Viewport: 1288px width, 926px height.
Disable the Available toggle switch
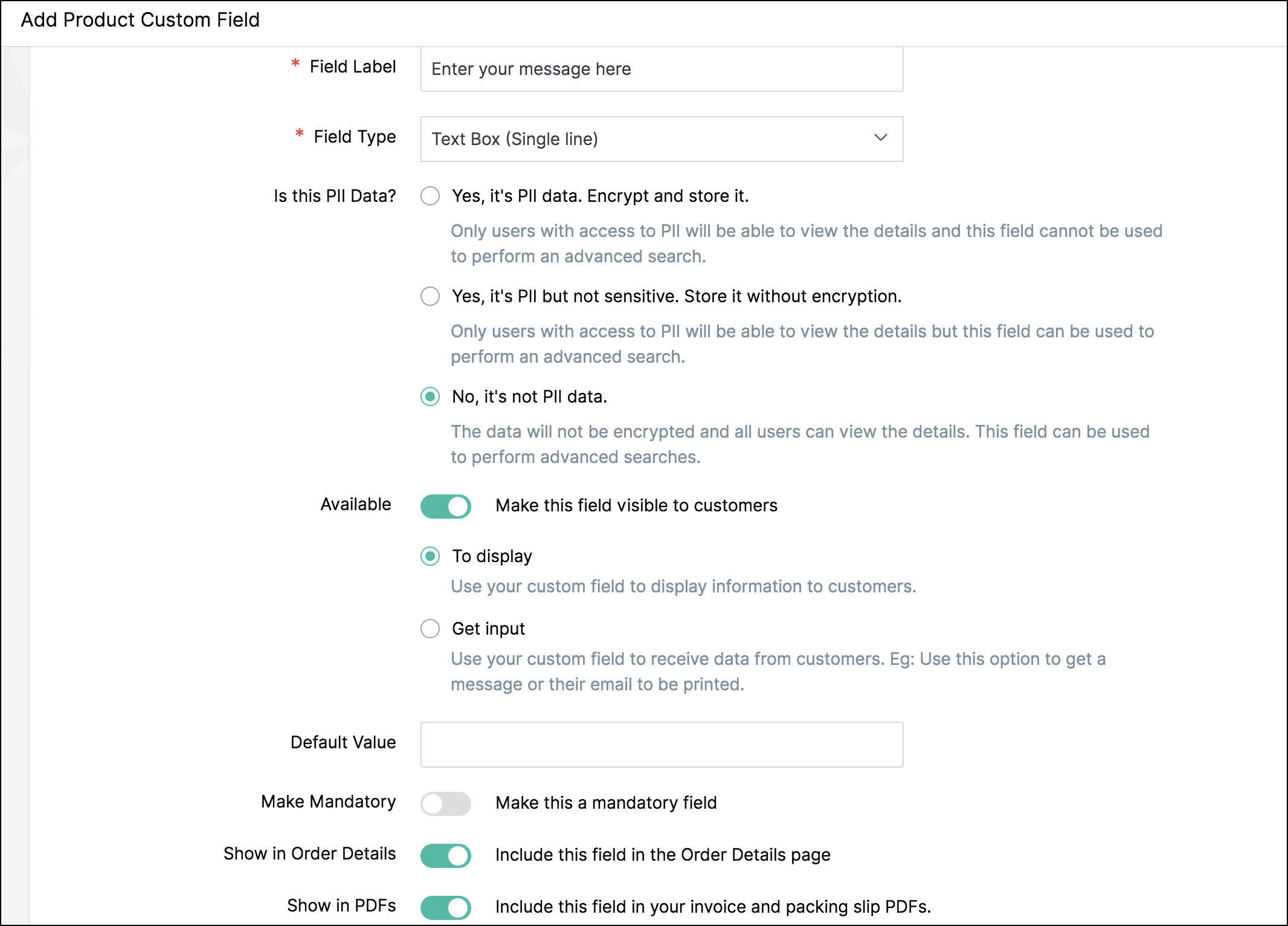point(446,506)
